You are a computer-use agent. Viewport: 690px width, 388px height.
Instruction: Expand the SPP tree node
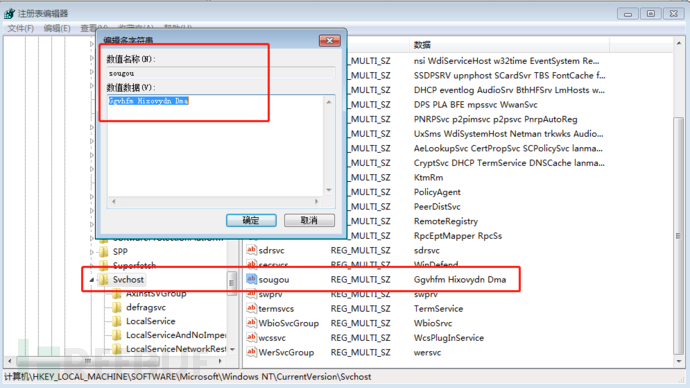pos(92,252)
